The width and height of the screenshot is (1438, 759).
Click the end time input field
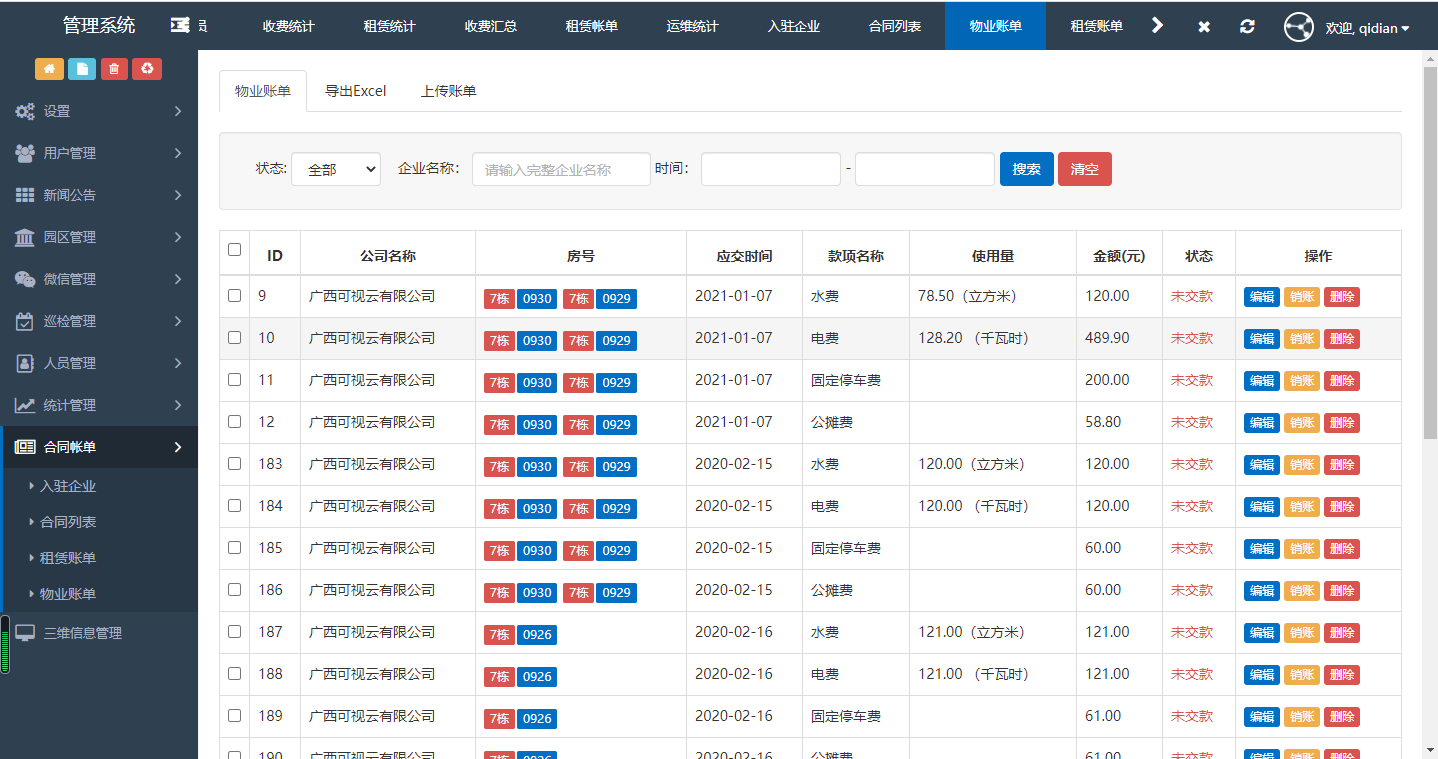point(925,169)
